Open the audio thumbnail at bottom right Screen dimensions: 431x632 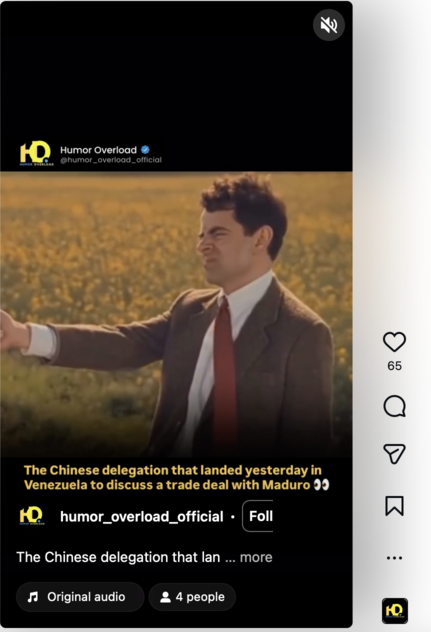point(395,611)
